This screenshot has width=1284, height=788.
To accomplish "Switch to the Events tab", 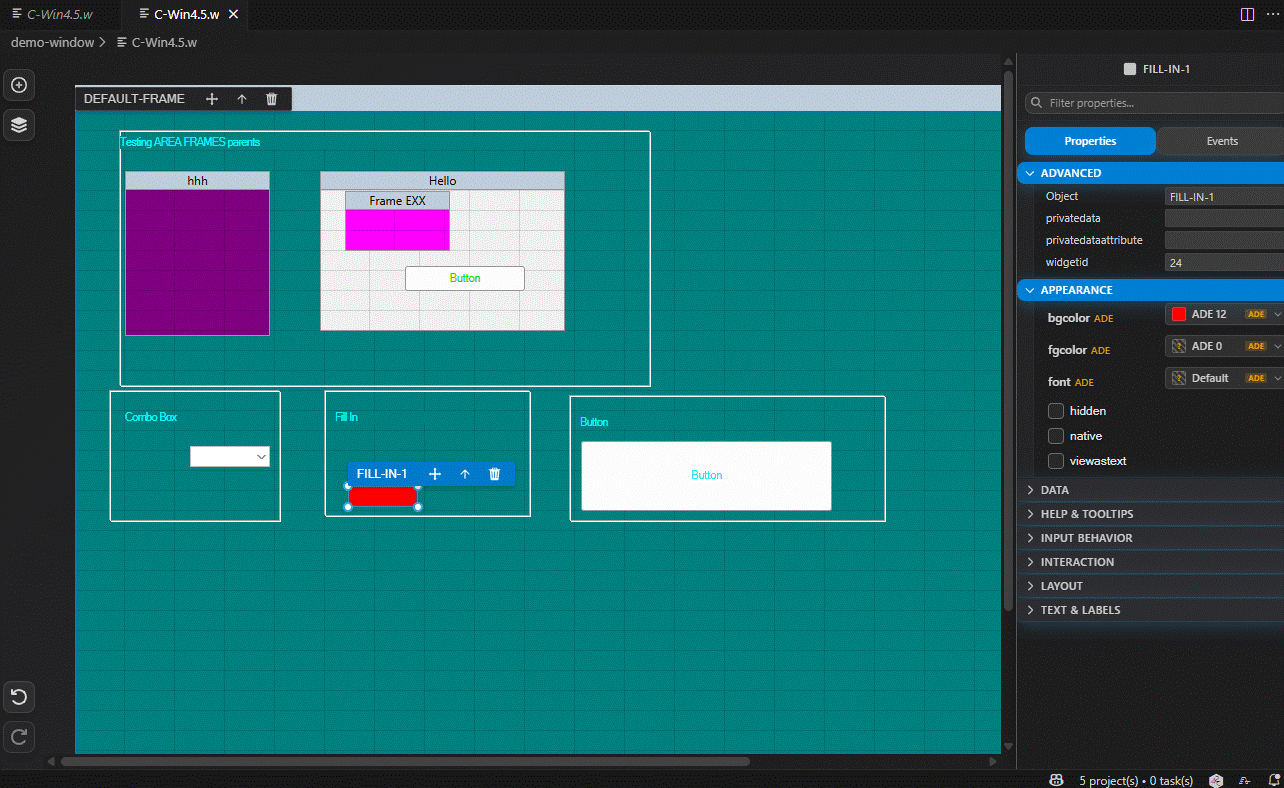I will [x=1221, y=141].
